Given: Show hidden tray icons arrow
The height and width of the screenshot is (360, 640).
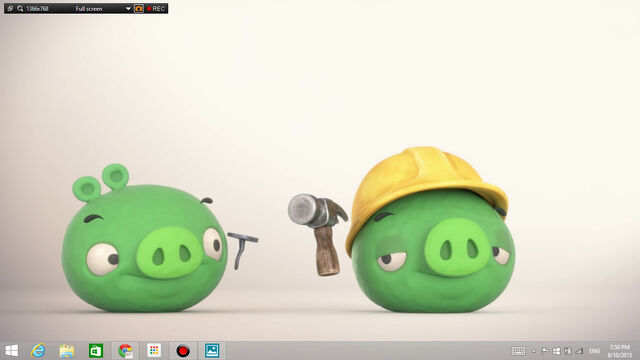Looking at the screenshot, I should [x=533, y=351].
